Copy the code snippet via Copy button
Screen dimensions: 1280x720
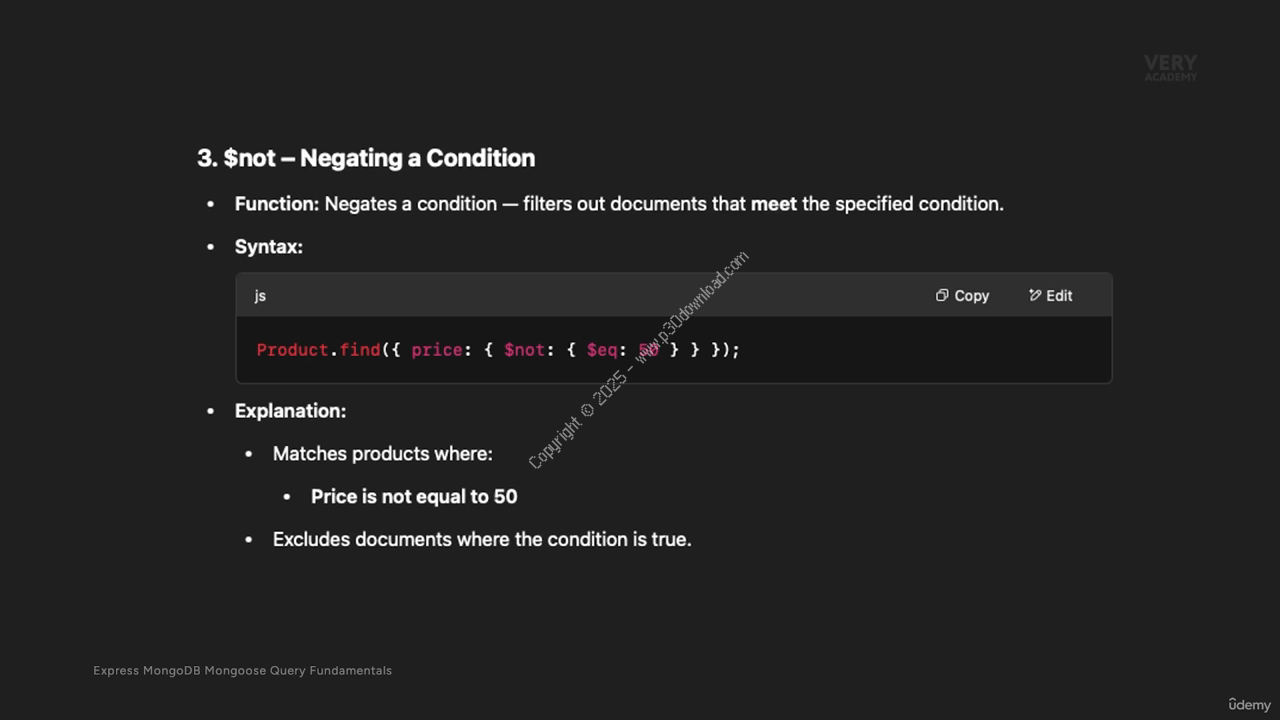(962, 295)
